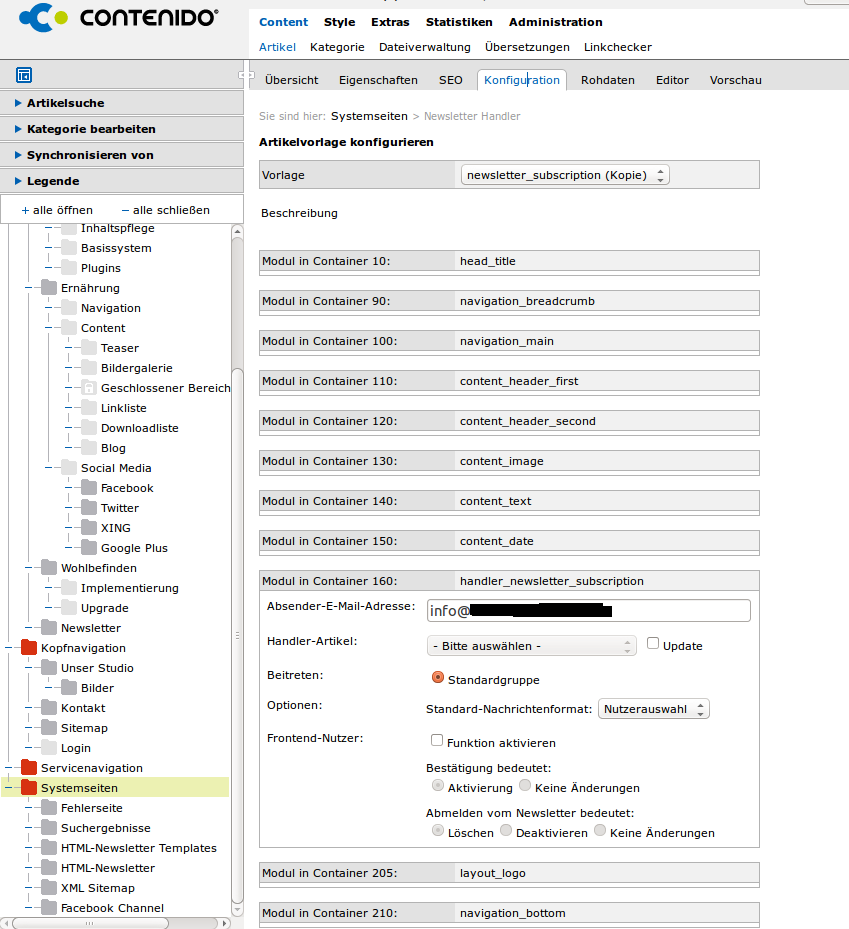Viewport: 849px width, 929px height.
Task: Click the Contenido logo
Action: [118, 17]
